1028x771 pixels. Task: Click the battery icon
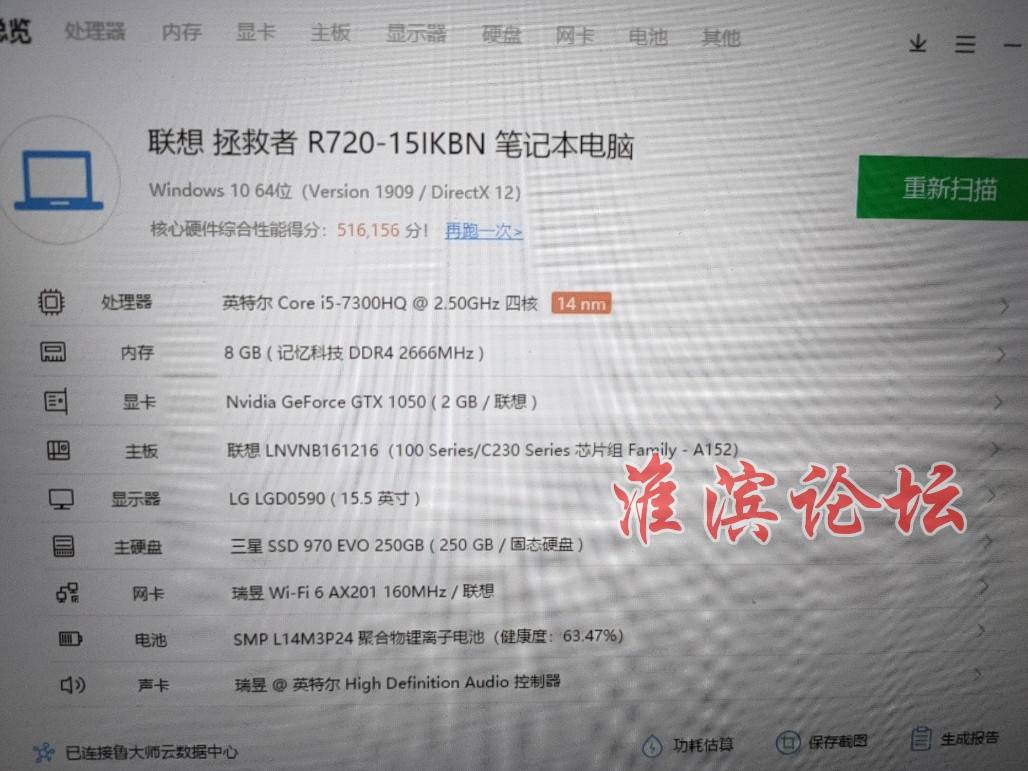[x=70, y=639]
